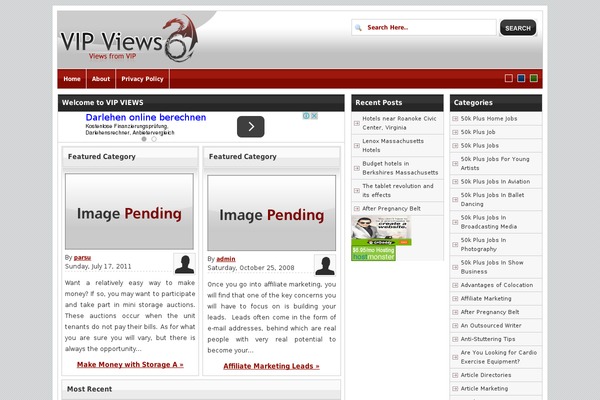This screenshot has height=400, width=600.
Task: Open 50k Plus Job category
Action: 478,132
